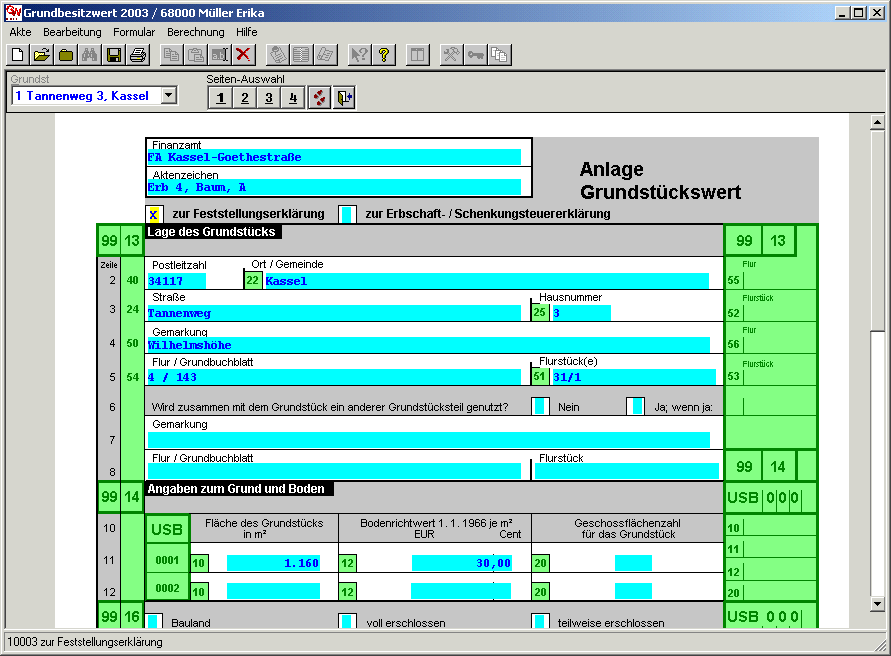The image size is (891, 656).
Task: Click the Flur / Grundbuchblatt field '4 / 143'
Action: tap(334, 377)
